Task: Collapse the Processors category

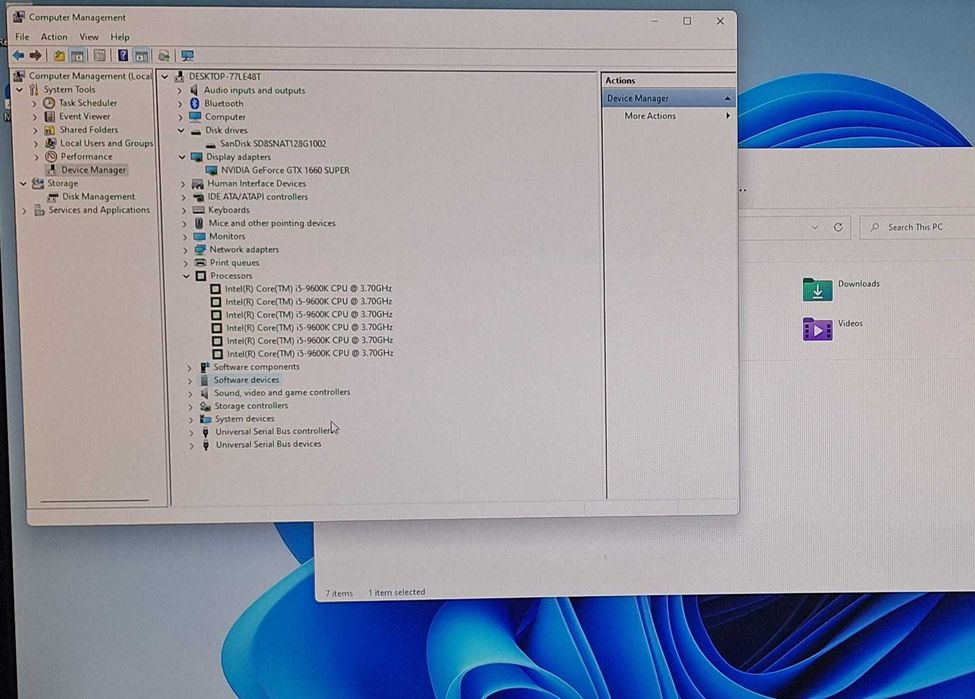Action: [x=187, y=275]
